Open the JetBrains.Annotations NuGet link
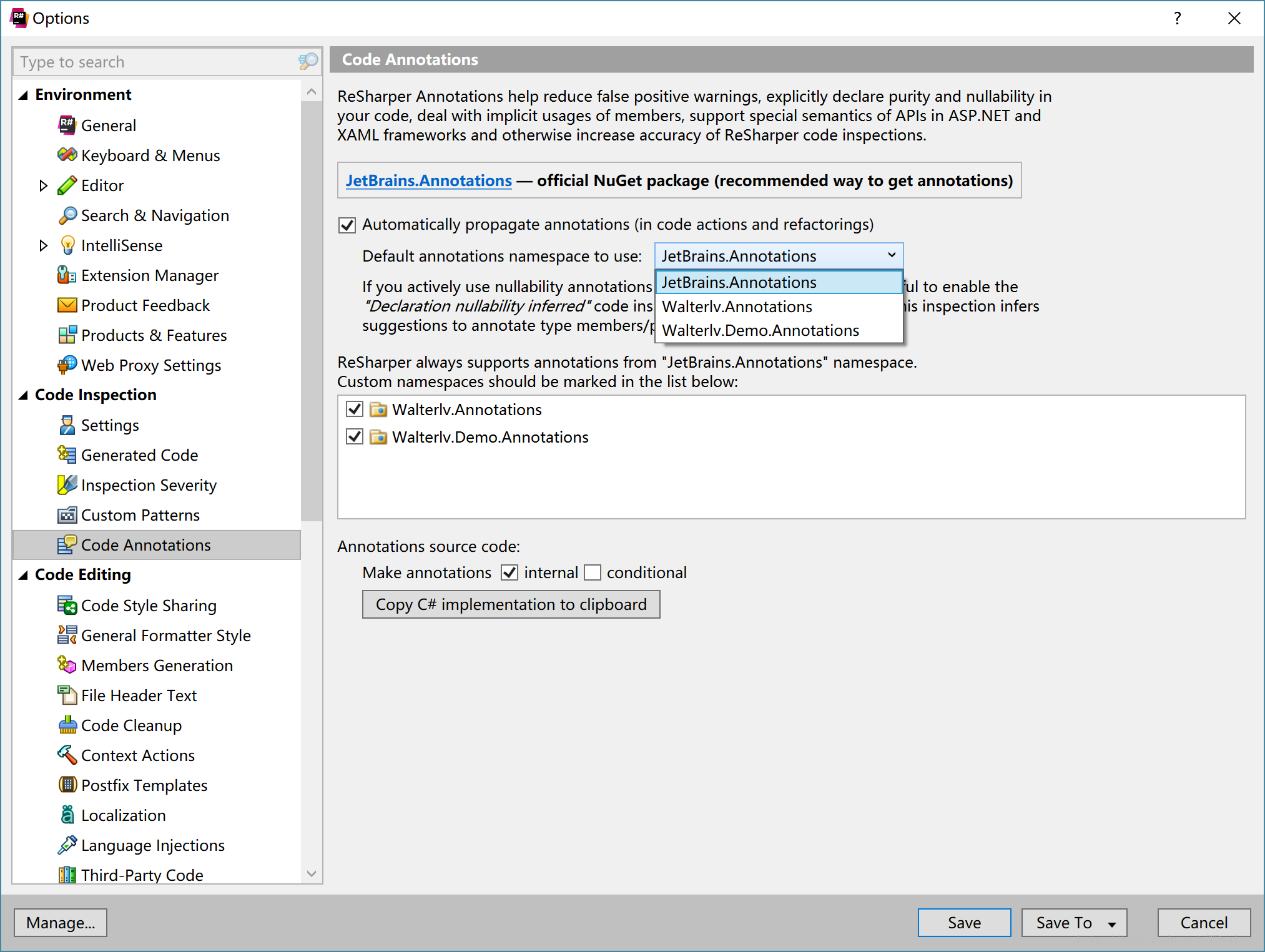Image resolution: width=1265 pixels, height=952 pixels. (x=429, y=180)
